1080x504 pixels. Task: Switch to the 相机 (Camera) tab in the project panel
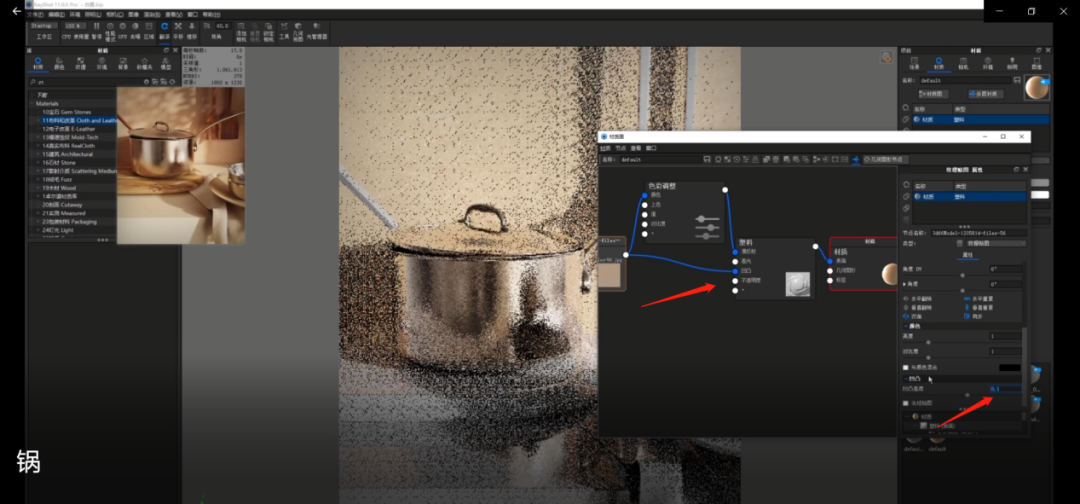click(964, 63)
